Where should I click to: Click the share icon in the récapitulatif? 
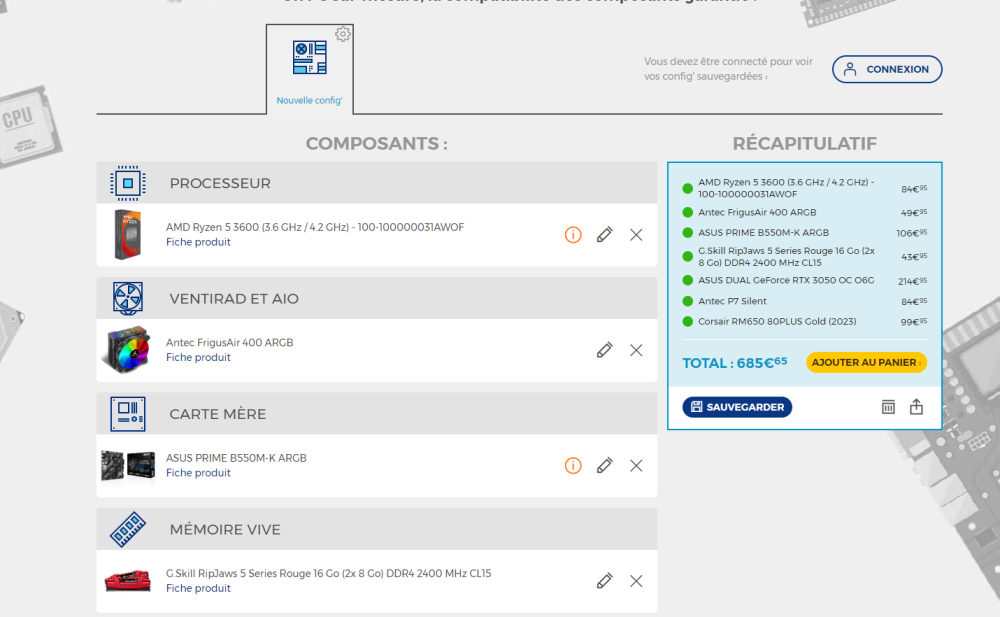[916, 406]
